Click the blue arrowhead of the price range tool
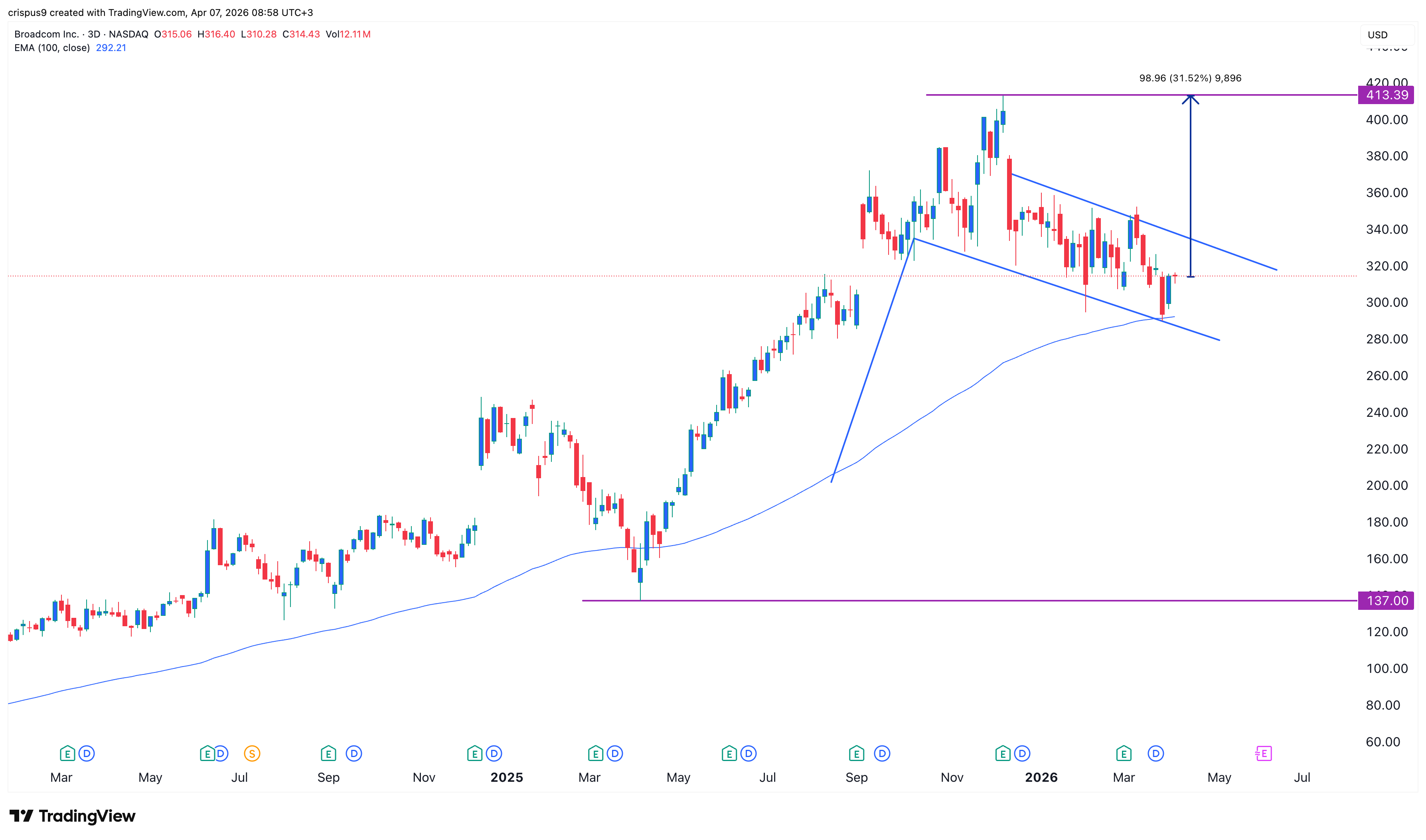This screenshot has width=1426, height=840. (x=1190, y=99)
